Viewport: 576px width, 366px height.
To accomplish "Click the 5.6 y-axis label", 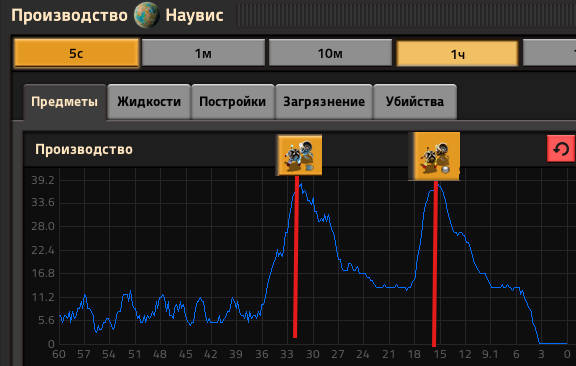I will [x=46, y=320].
